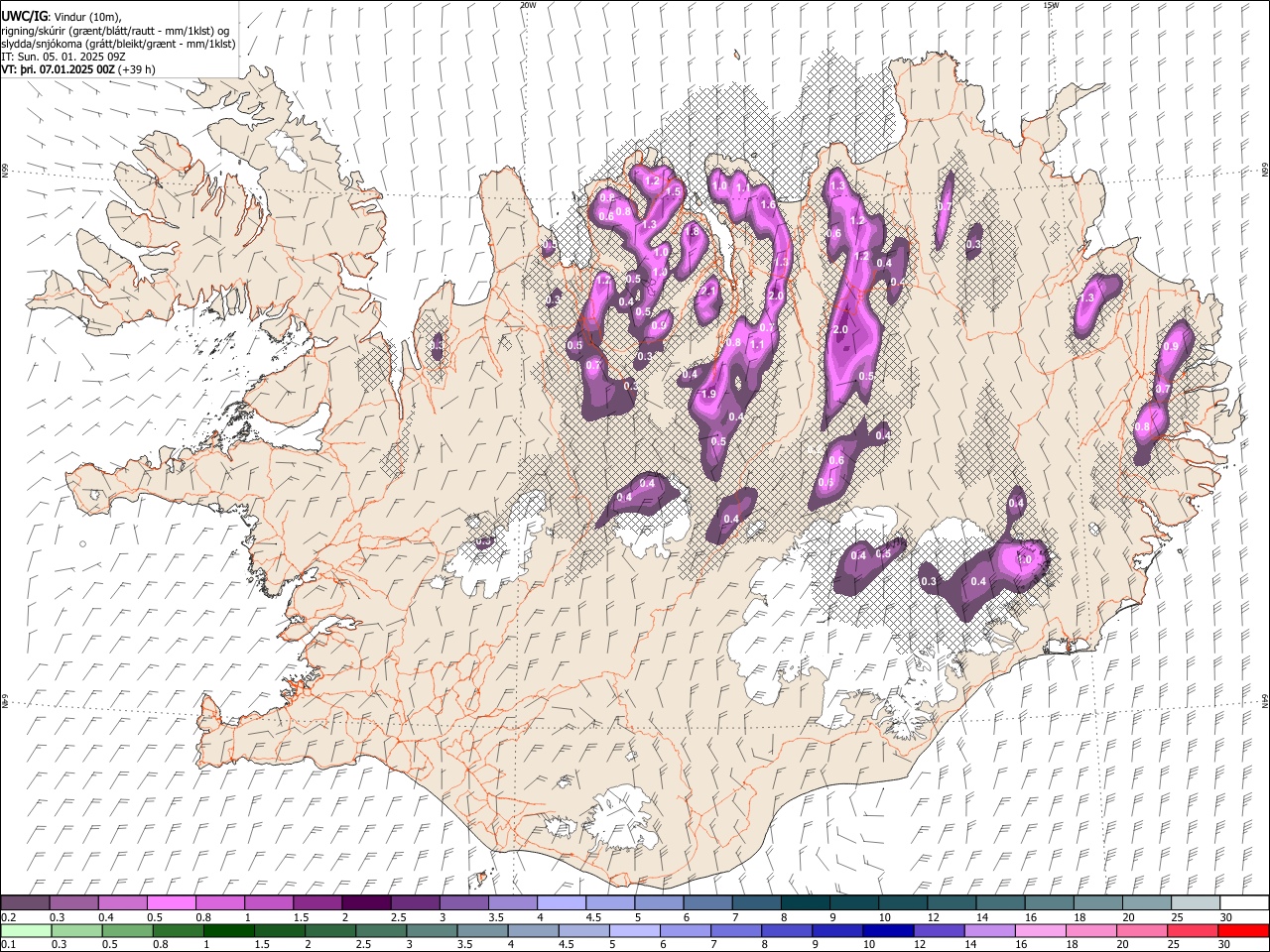This screenshot has width=1270, height=952.
Task: Pick the palest green 0.1 rain swatch
Action: point(26,930)
